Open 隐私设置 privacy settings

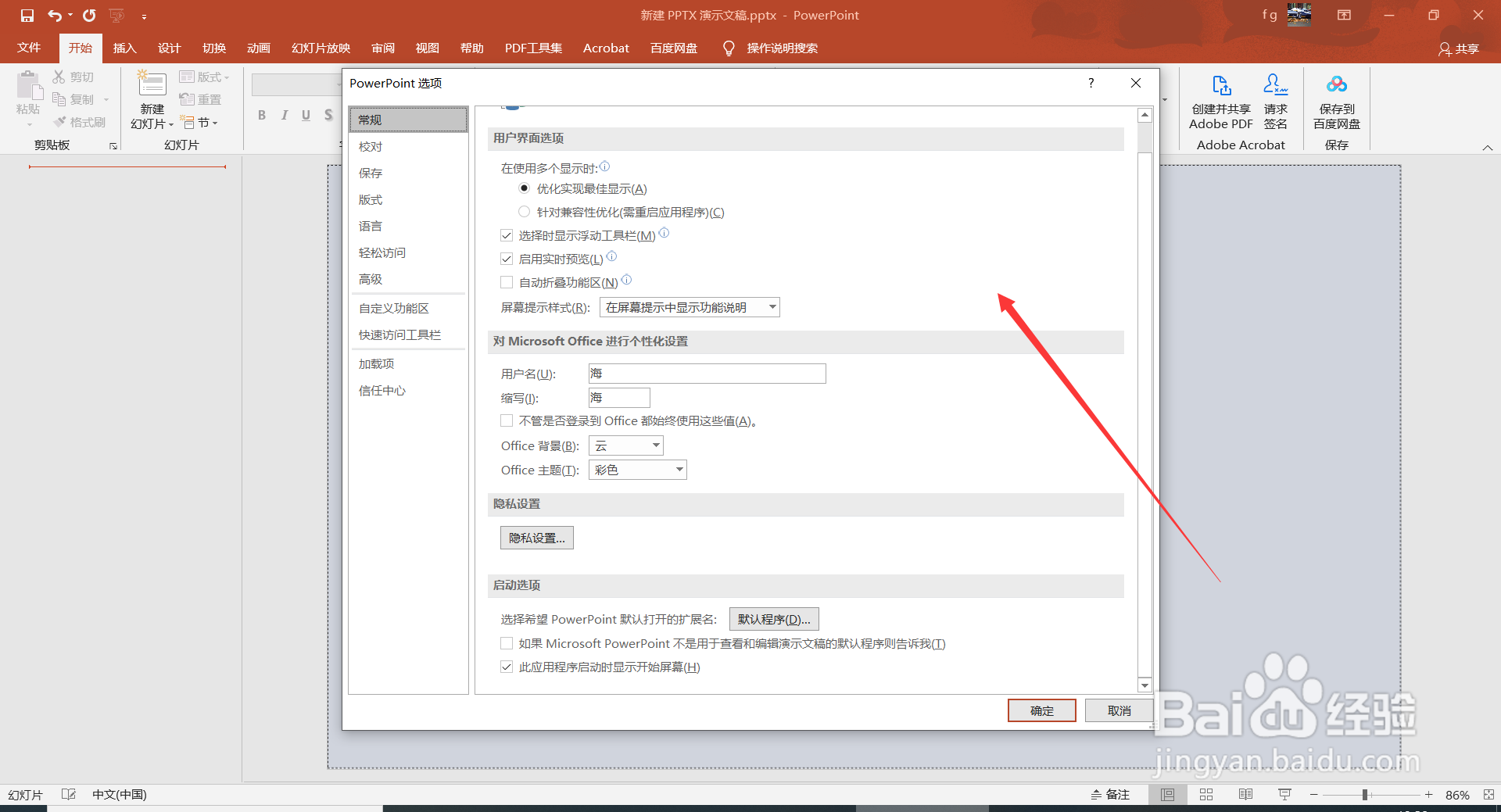tap(536, 537)
